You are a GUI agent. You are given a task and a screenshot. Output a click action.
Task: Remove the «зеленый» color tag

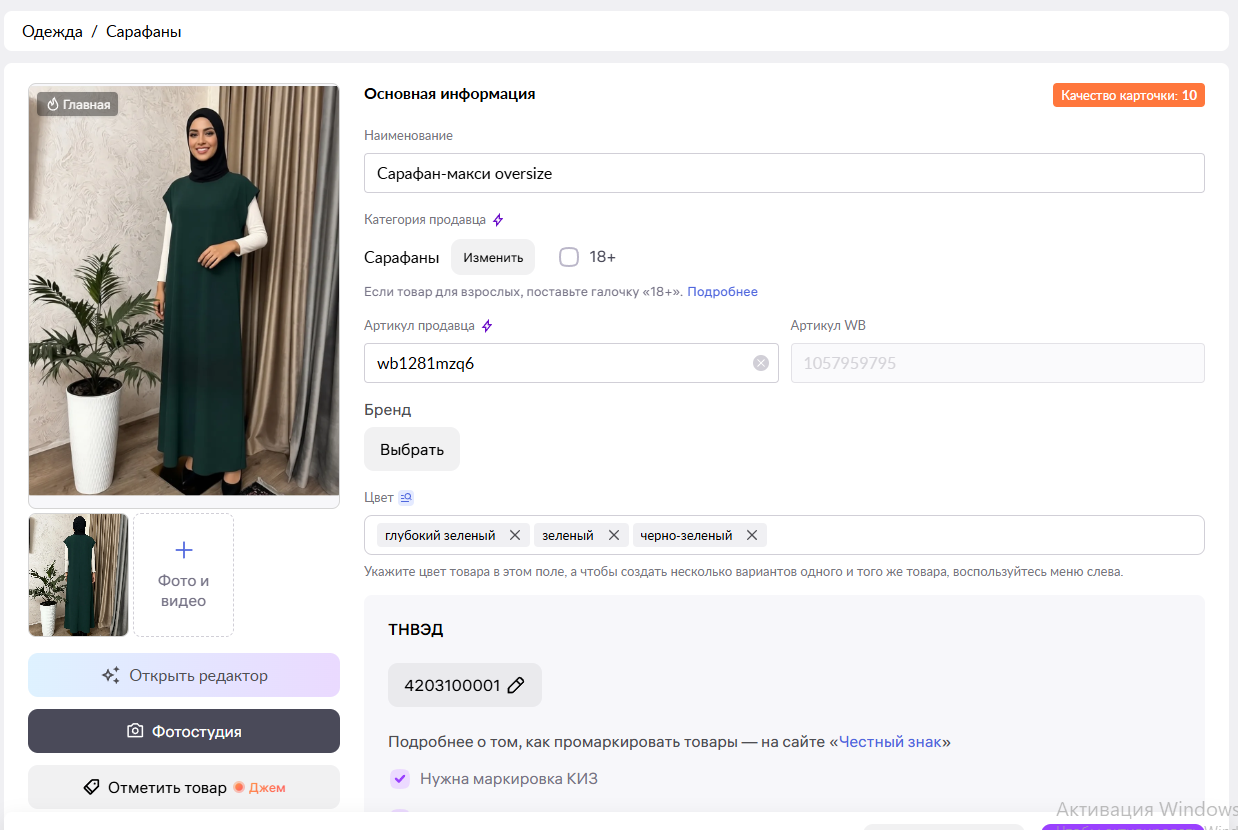point(614,535)
